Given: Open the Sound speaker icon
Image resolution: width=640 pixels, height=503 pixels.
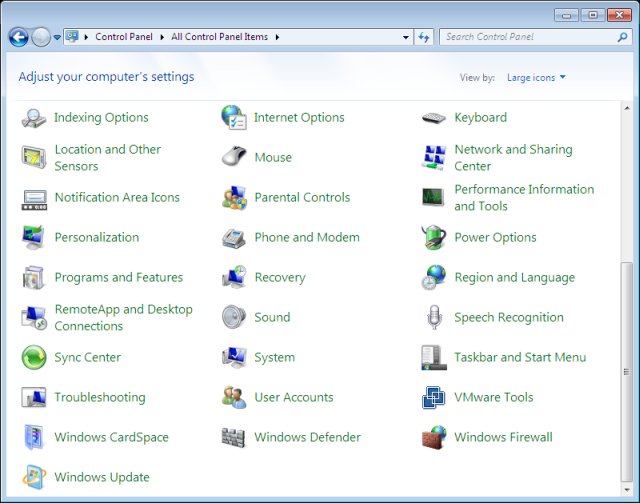Looking at the screenshot, I should tap(233, 317).
